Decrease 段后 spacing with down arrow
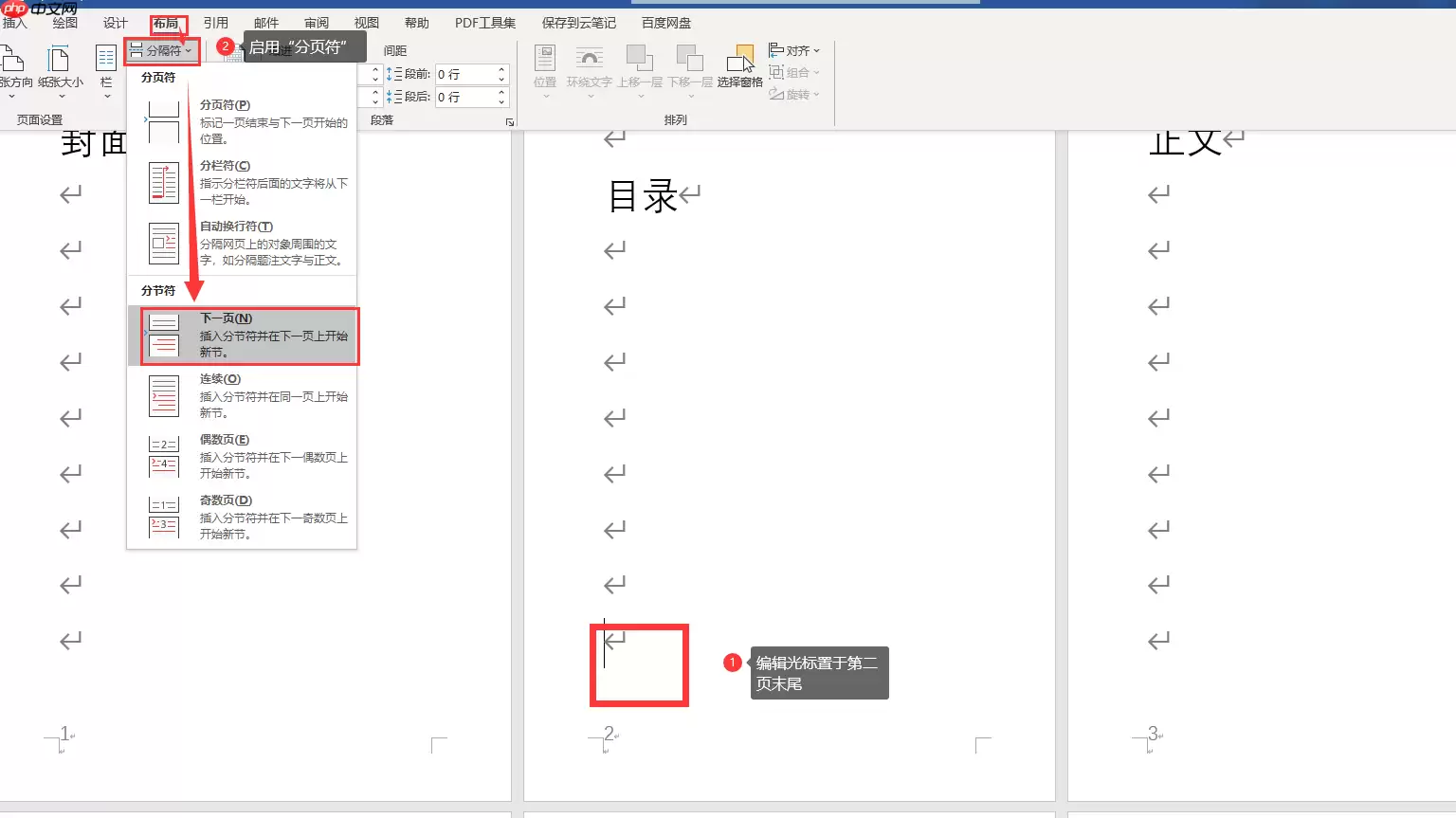 [x=501, y=101]
